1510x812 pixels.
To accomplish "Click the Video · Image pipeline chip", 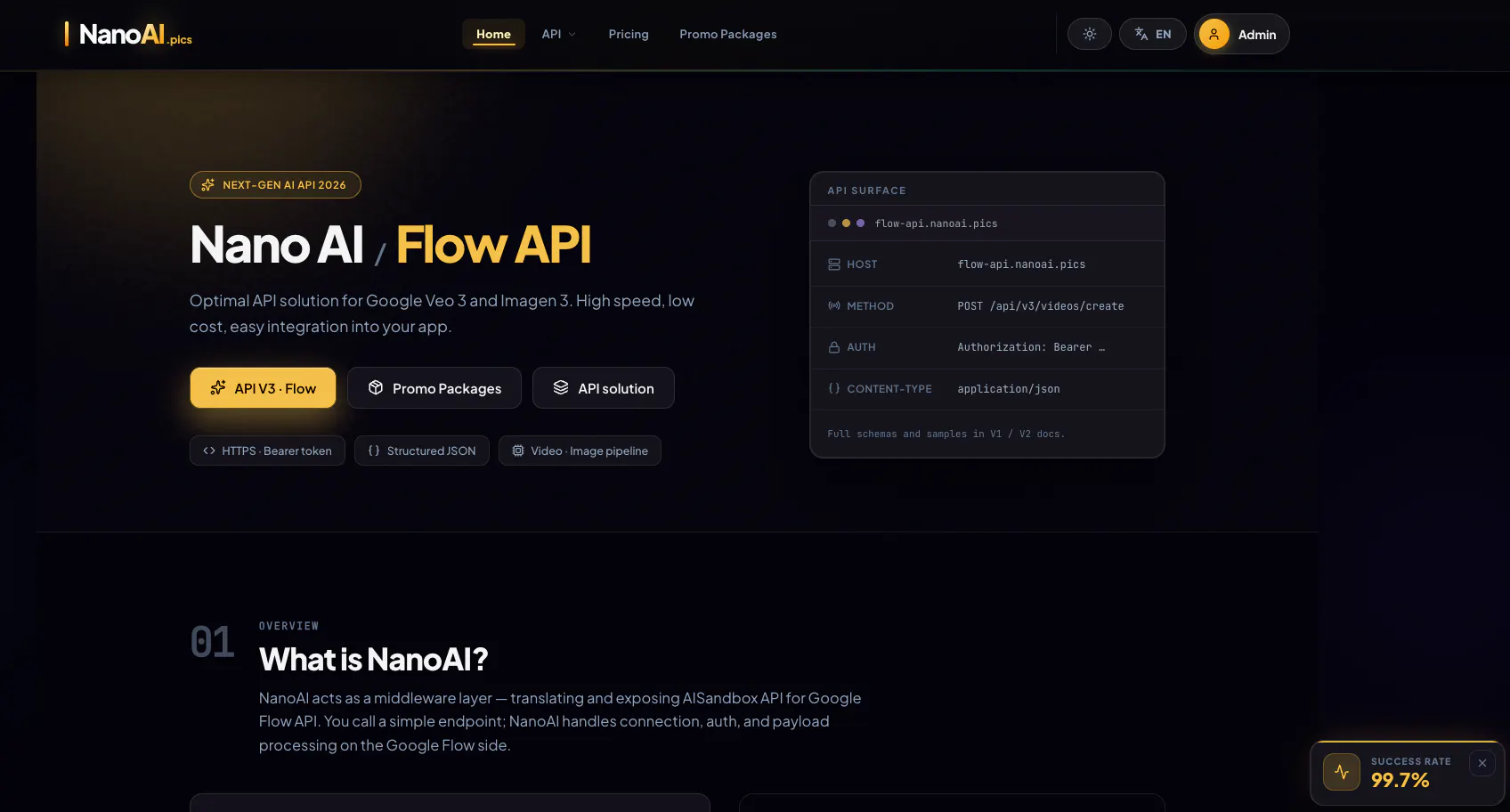I will (580, 451).
